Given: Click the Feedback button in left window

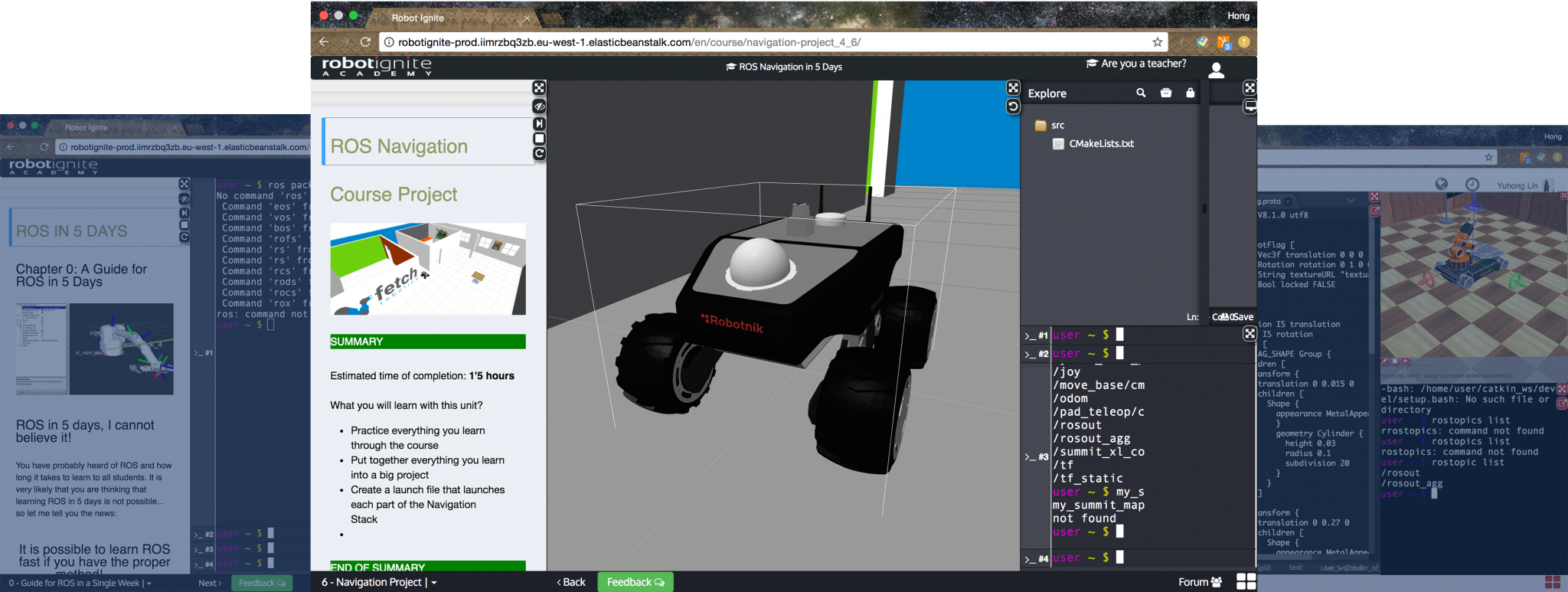Looking at the screenshot, I should pos(262,583).
